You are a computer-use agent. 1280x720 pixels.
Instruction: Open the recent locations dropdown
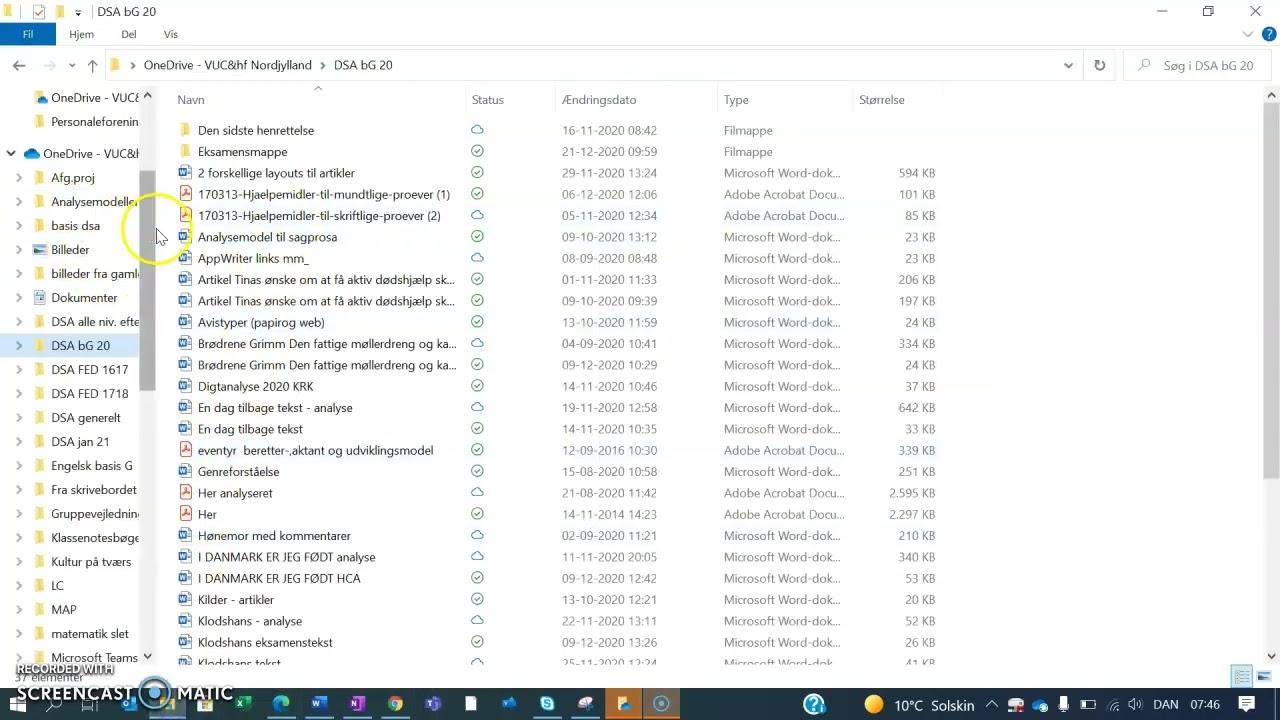[x=72, y=66]
